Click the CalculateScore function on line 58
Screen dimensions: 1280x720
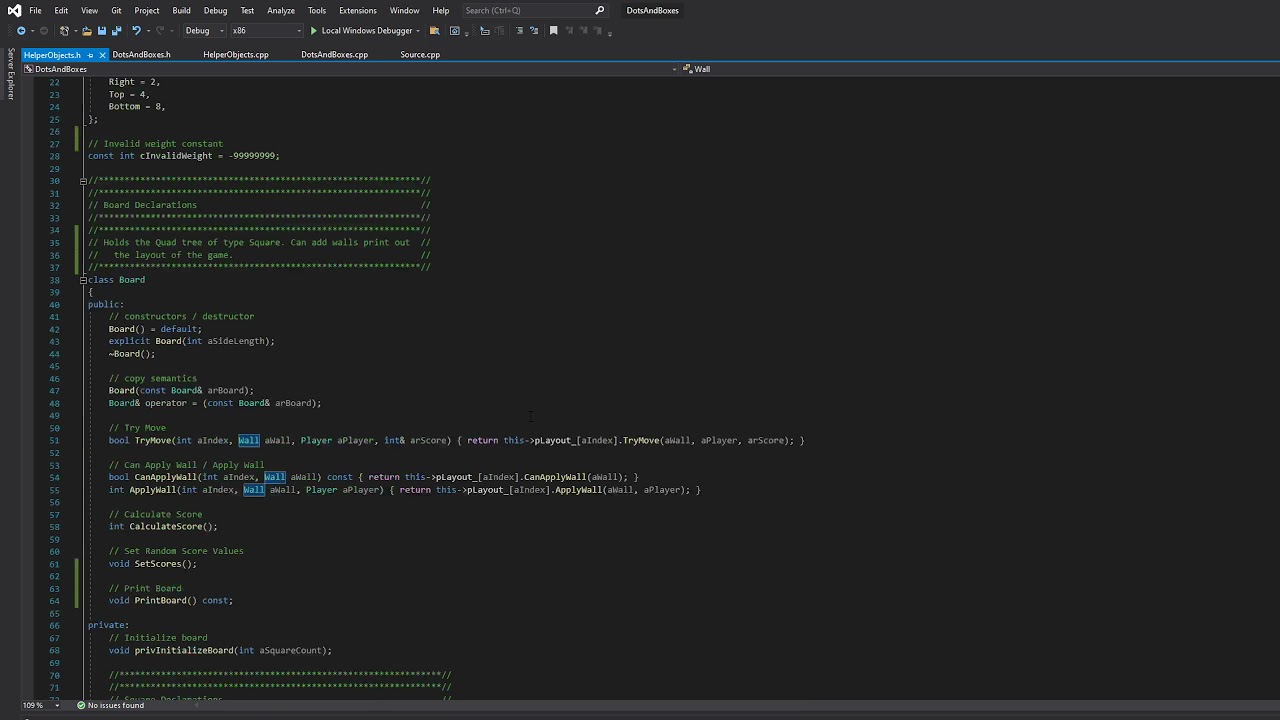166,527
